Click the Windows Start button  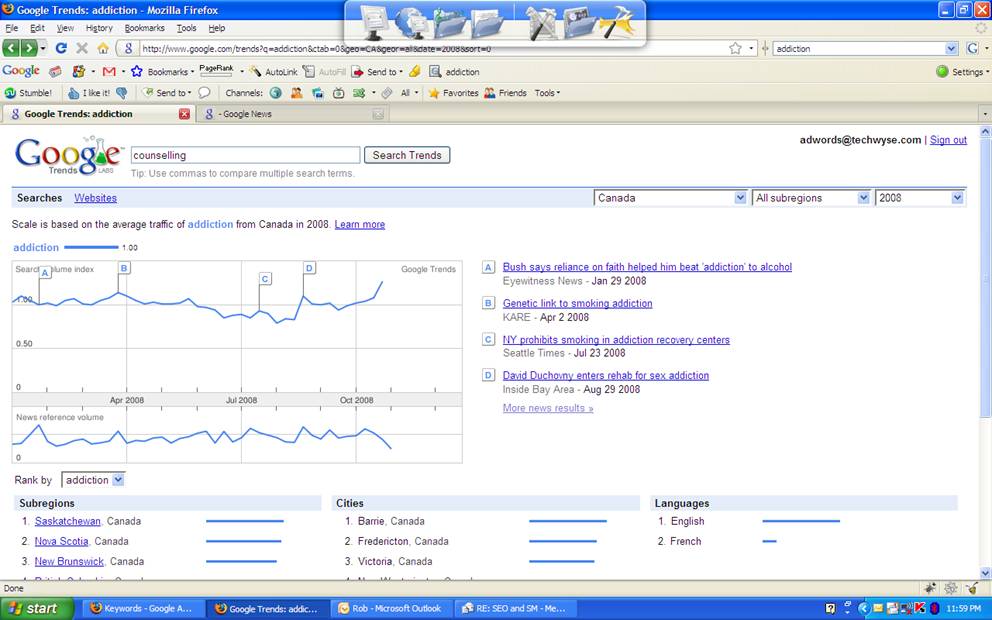[37, 608]
